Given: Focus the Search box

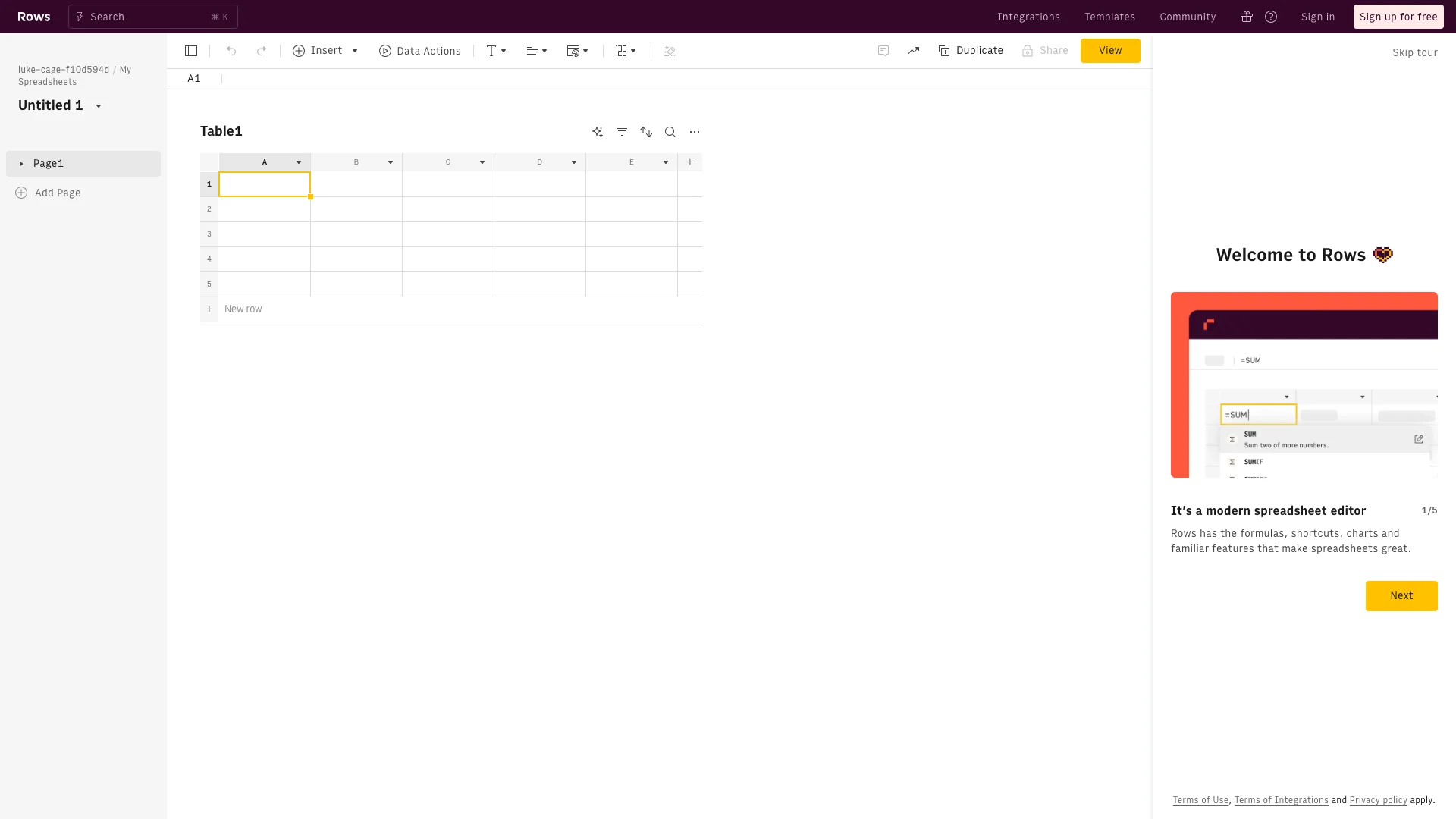Looking at the screenshot, I should tap(153, 17).
